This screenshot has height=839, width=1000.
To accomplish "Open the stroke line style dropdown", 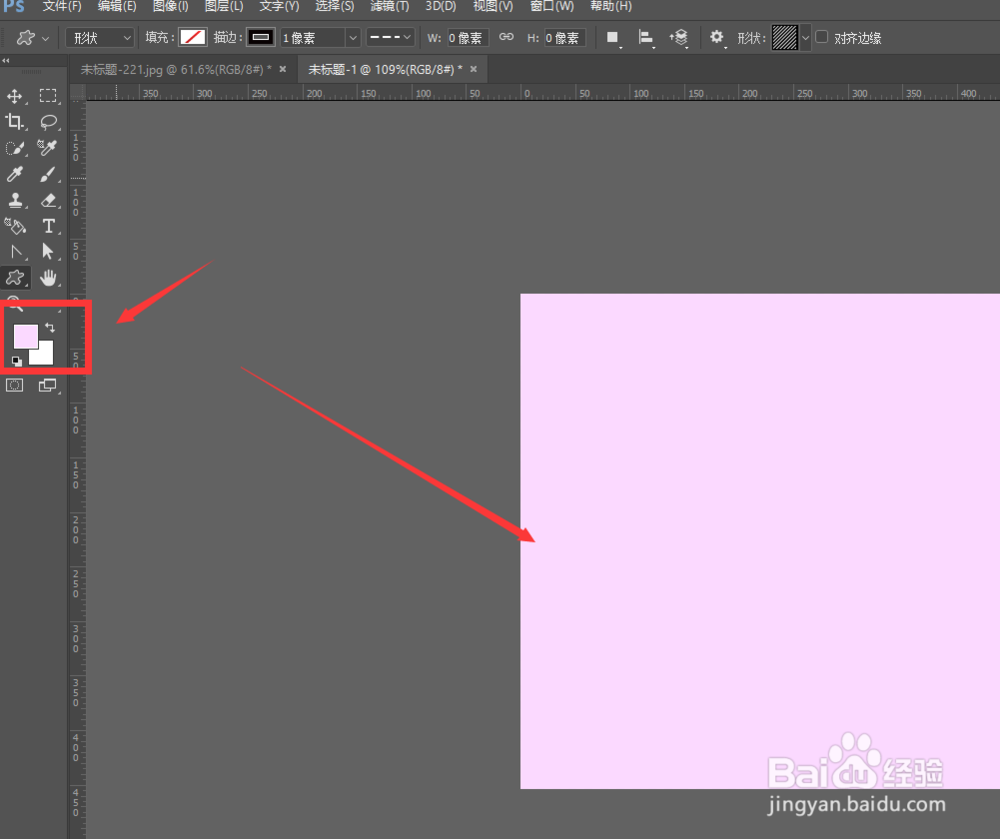I will tap(390, 38).
